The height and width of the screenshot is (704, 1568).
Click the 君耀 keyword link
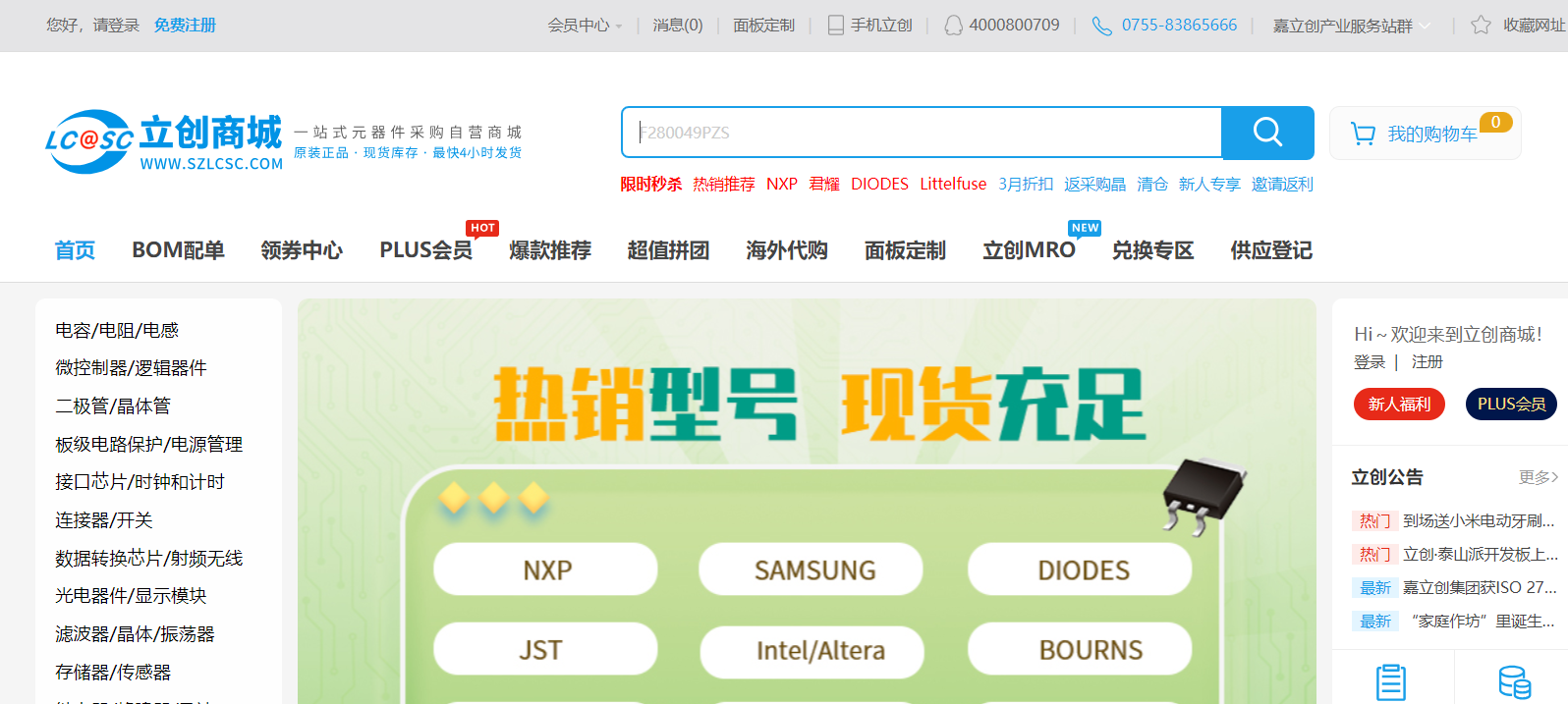[824, 185]
